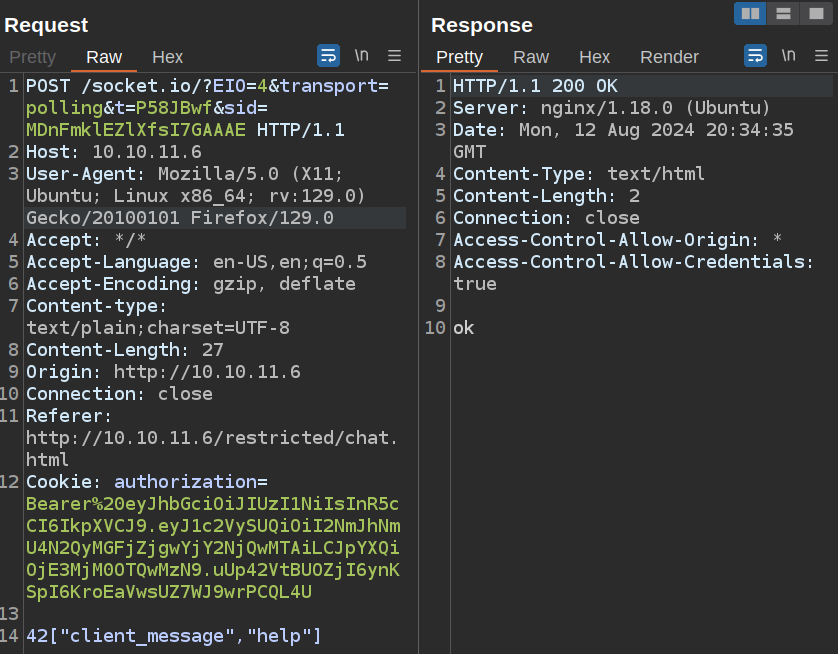This screenshot has height=654, width=838.
Task: Click the Content-Length: 27 request header
Action: coord(124,350)
